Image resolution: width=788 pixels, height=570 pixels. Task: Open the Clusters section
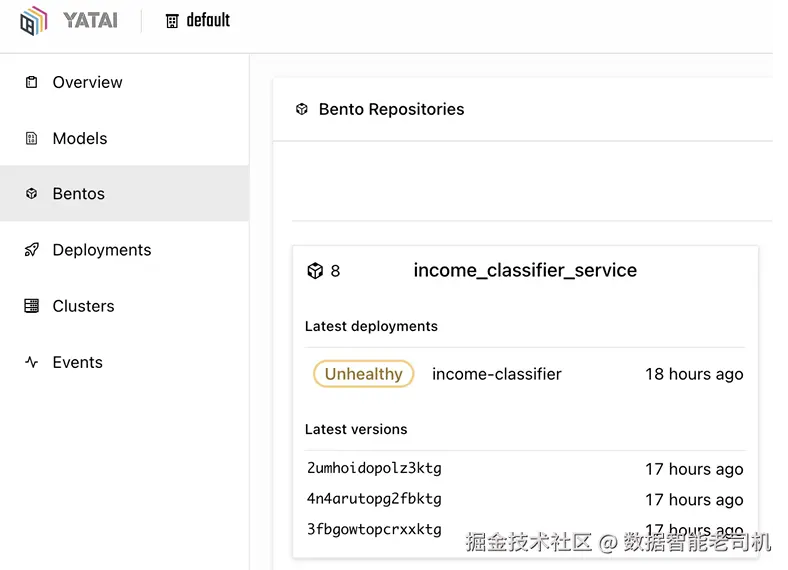click(x=83, y=306)
